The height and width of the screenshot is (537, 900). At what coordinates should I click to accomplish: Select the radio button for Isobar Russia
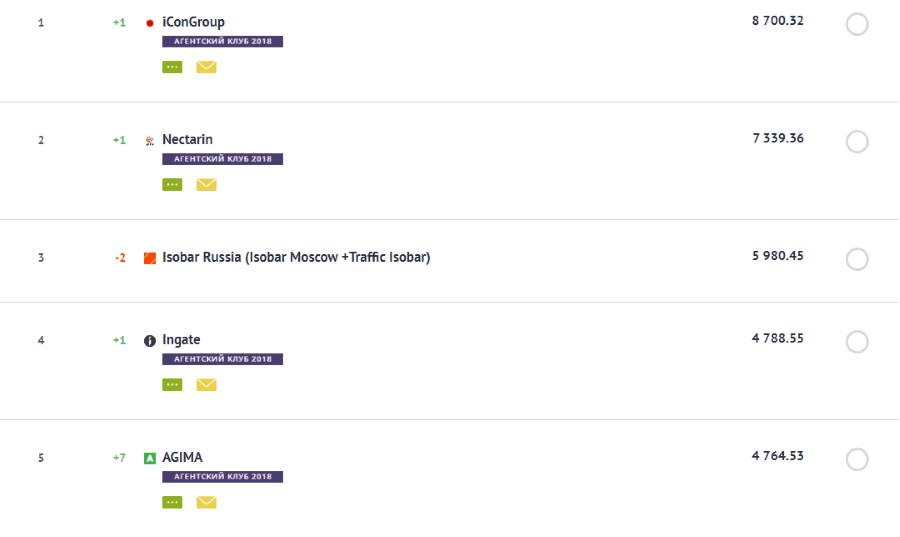pyautogui.click(x=857, y=260)
